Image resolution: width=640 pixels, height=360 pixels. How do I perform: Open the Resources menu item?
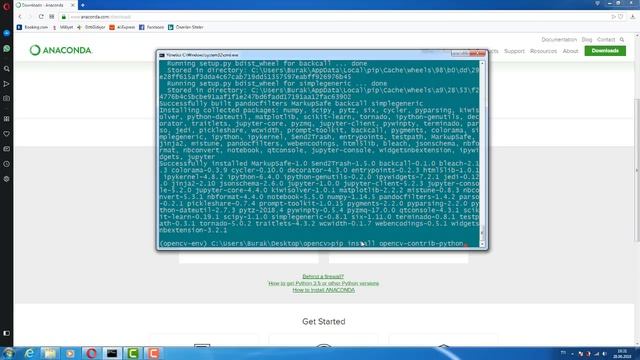(543, 51)
